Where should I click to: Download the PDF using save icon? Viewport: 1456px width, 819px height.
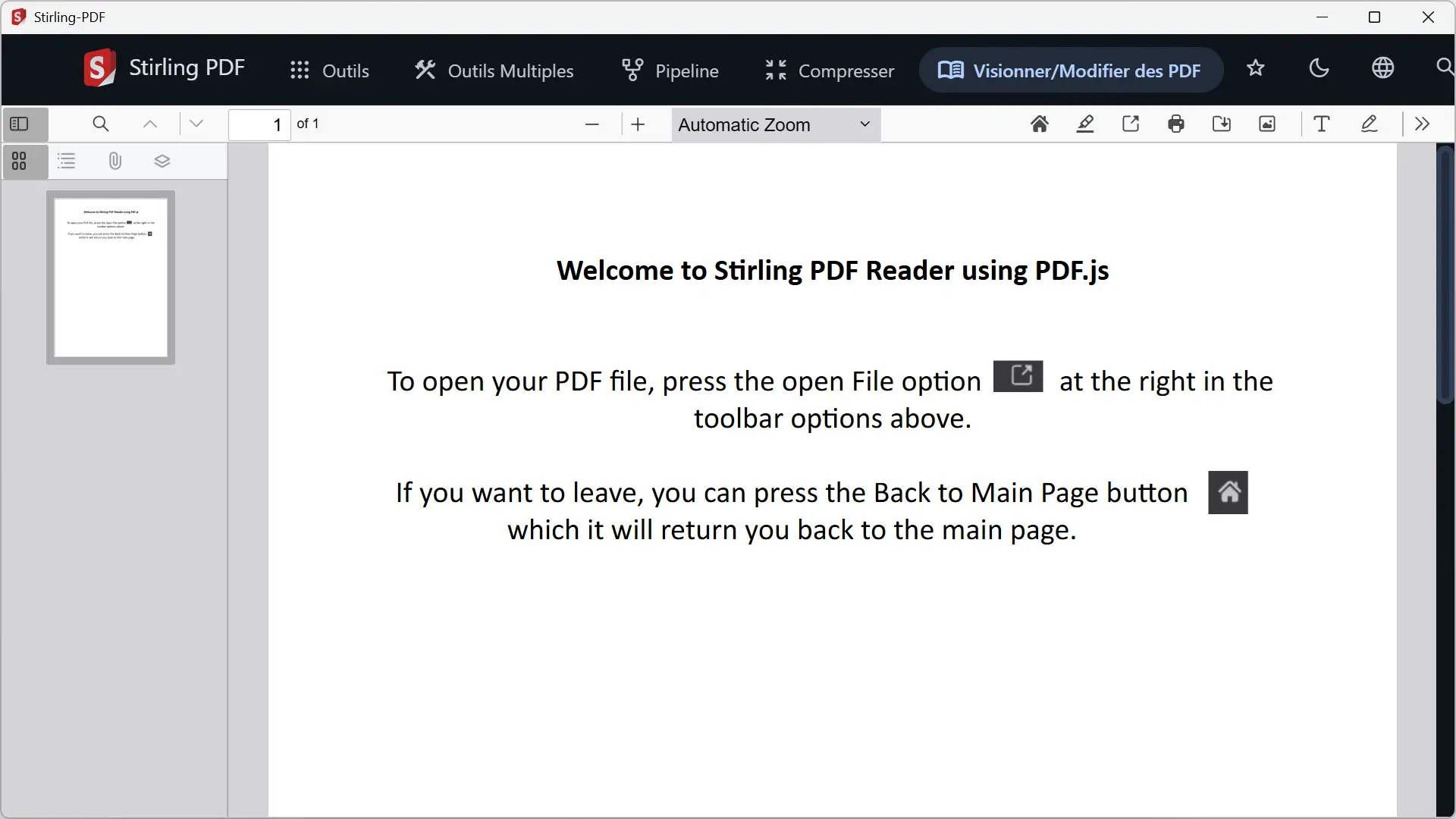(1222, 124)
